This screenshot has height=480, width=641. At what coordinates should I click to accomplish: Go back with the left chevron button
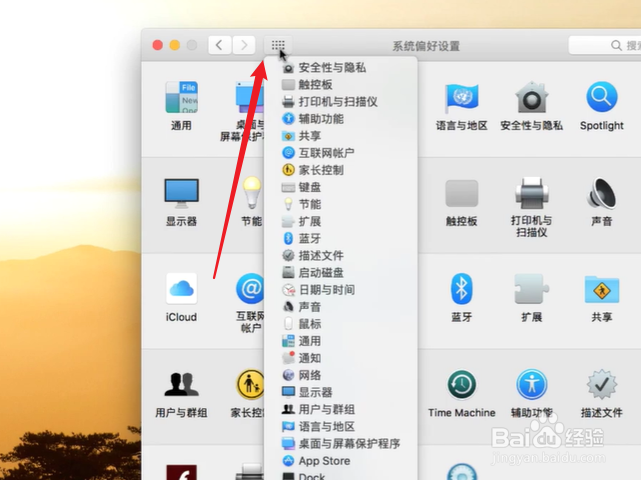pos(220,45)
